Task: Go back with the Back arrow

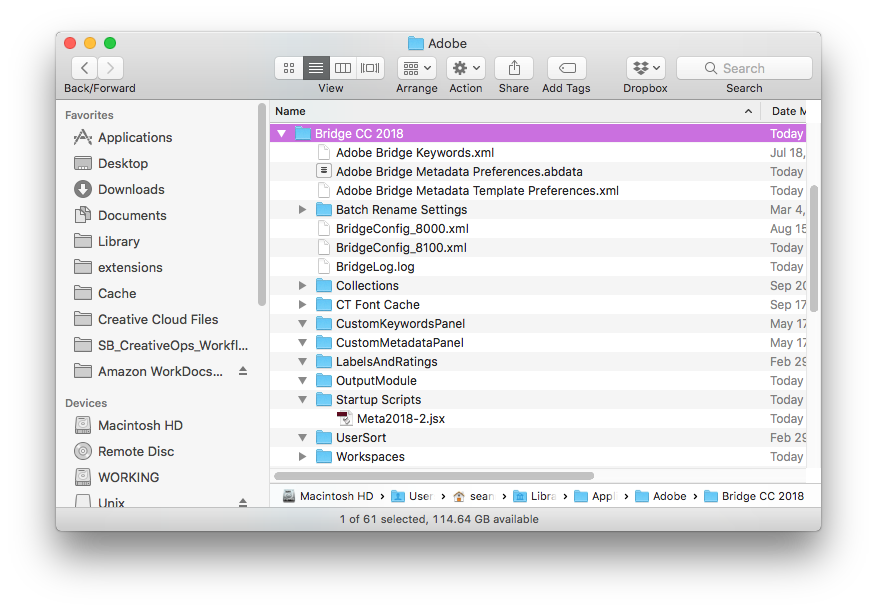Action: click(x=84, y=68)
